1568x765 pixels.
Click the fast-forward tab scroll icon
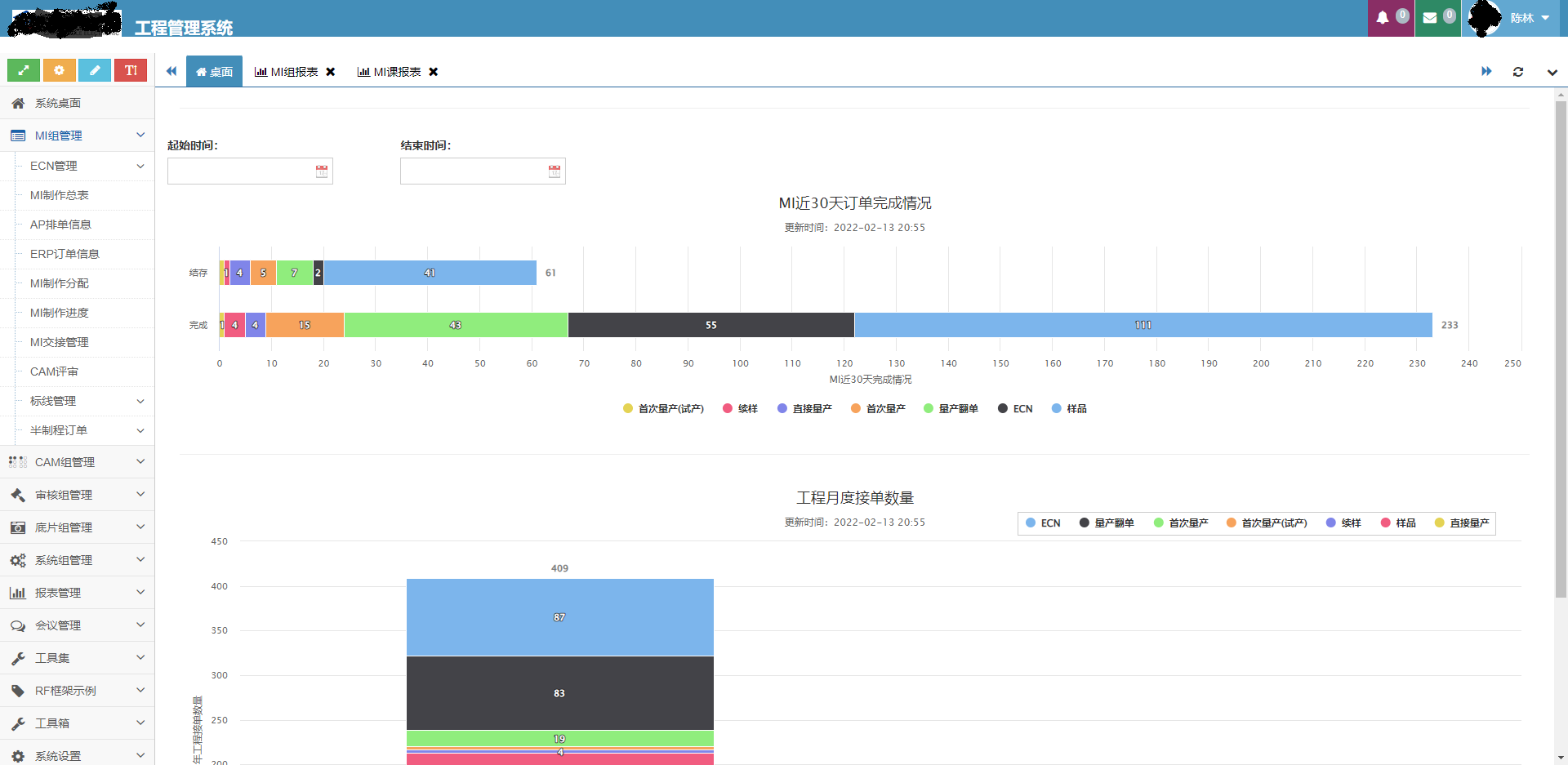[x=1486, y=71]
